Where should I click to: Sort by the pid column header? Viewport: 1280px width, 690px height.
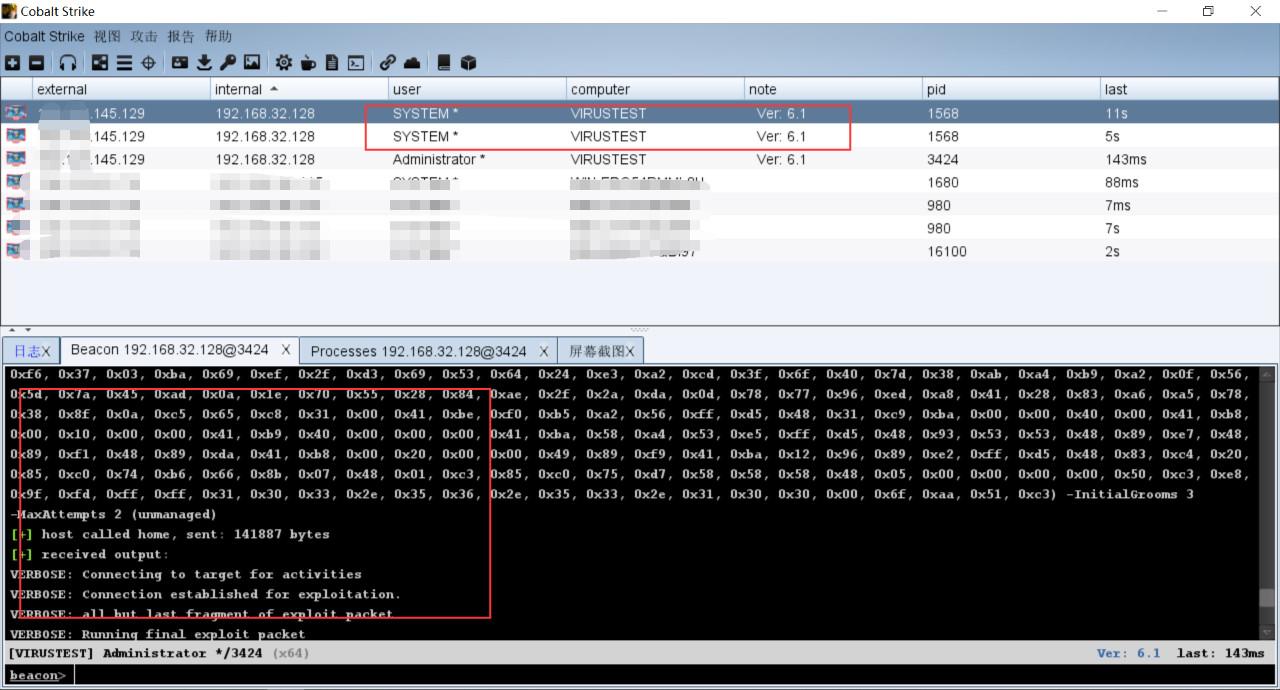pyautogui.click(x=1012, y=89)
